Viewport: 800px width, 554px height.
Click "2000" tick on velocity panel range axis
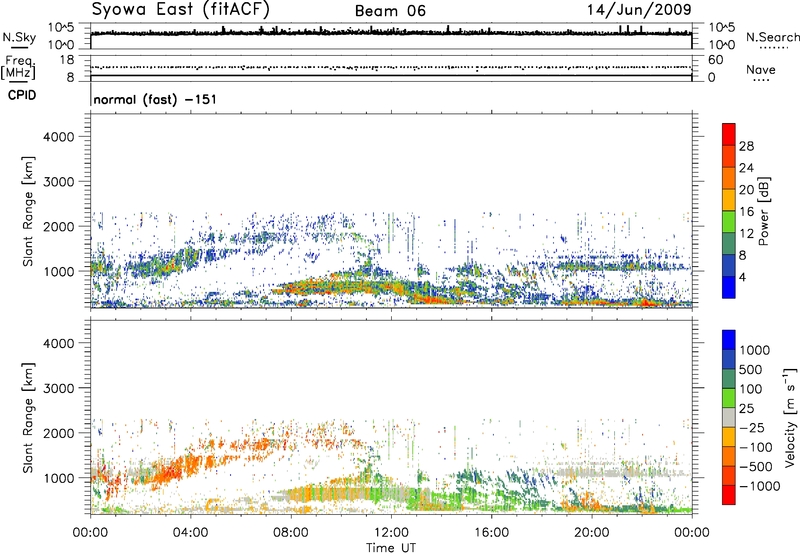(58, 433)
